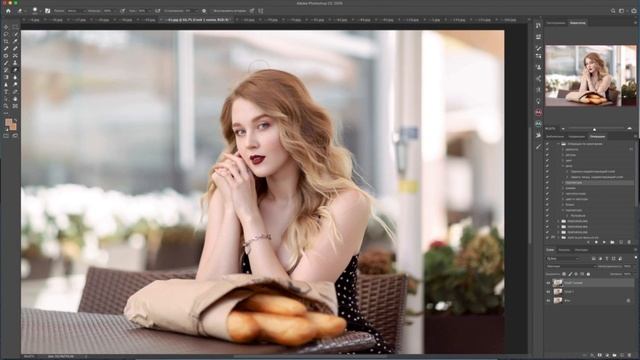Viewport: 640px width, 360px height.
Task: Select the Eyedropper tool
Action: (x=15, y=42)
